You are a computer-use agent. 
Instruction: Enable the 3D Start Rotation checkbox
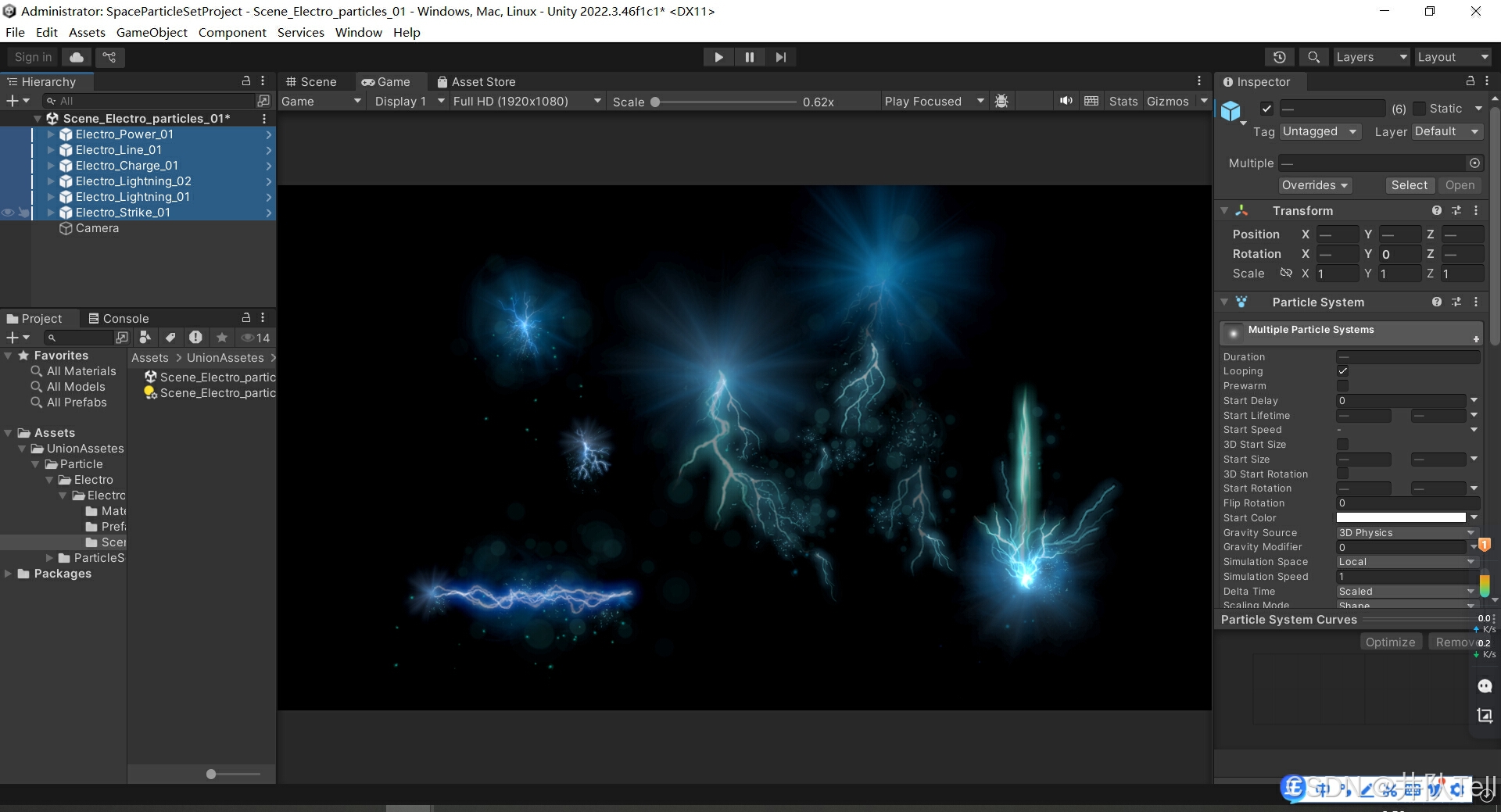(x=1342, y=474)
